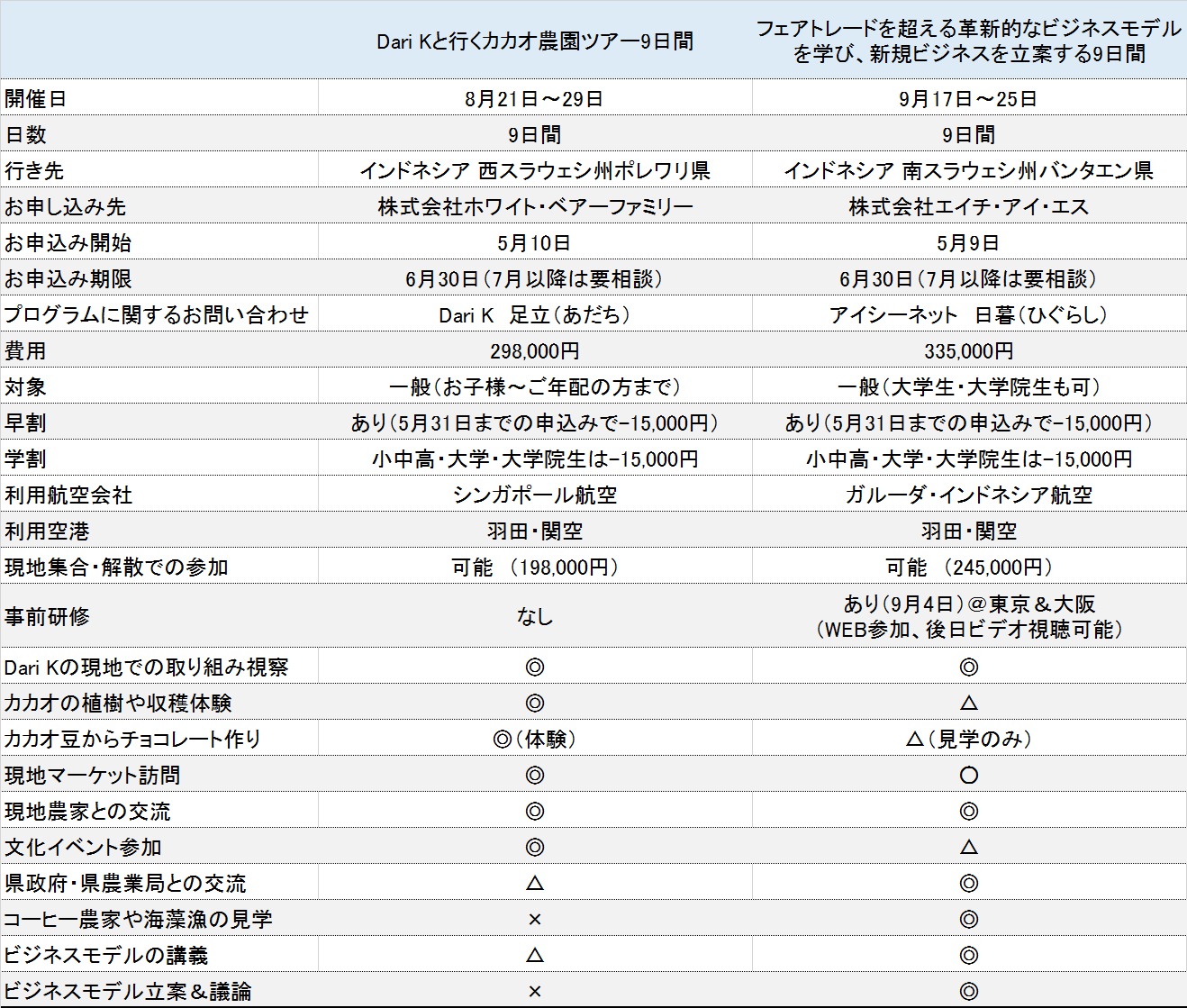Click cell 'インドネシア 南スラウェシ州バンタエン県'
Image resolution: width=1187 pixels, height=1008 pixels.
(968, 171)
